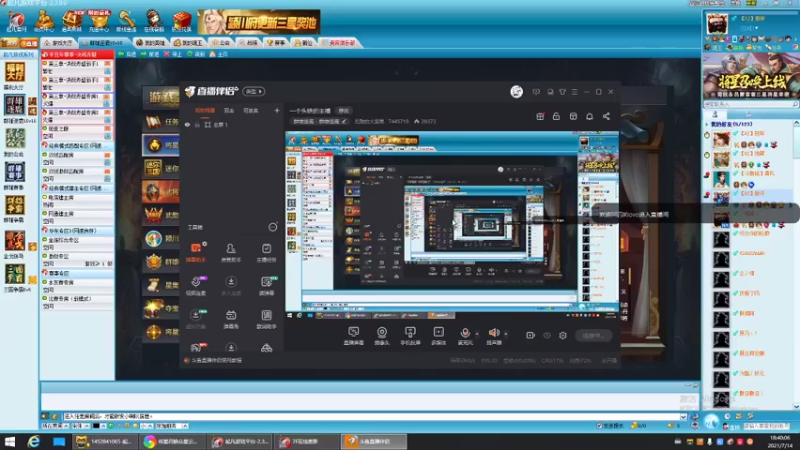Click the chat text input field

[371, 416]
